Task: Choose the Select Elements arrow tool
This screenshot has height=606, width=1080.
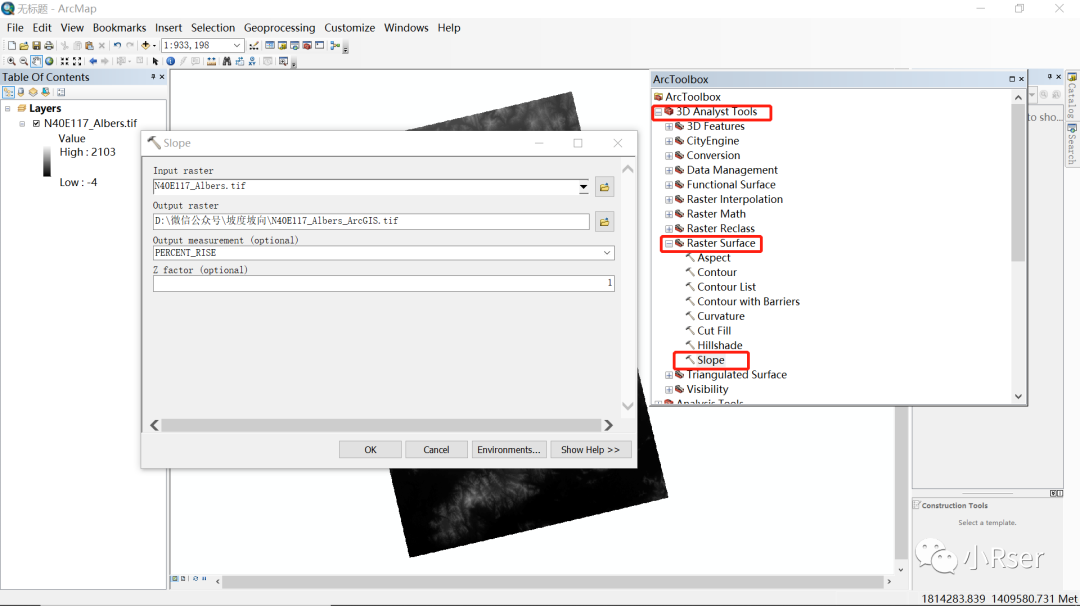Action: click(x=156, y=61)
